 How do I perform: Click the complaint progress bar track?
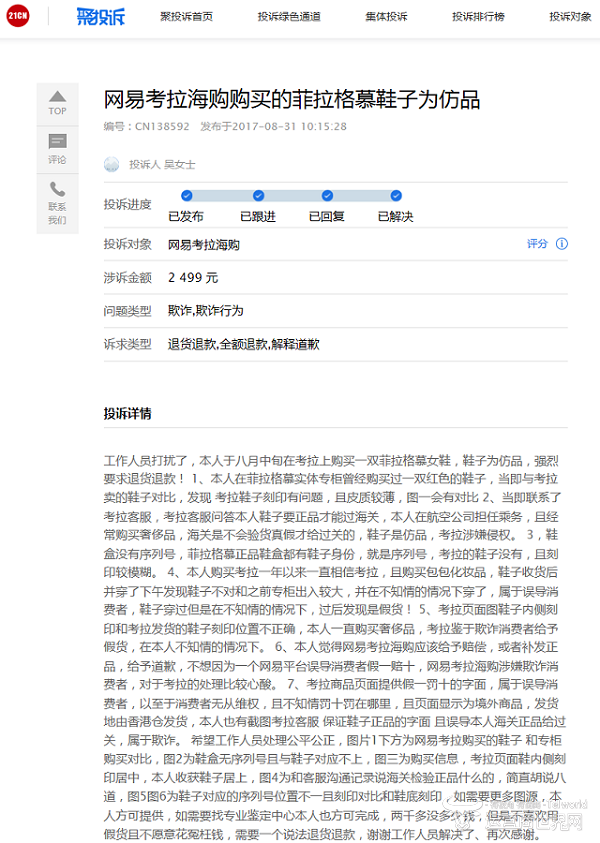point(291,196)
